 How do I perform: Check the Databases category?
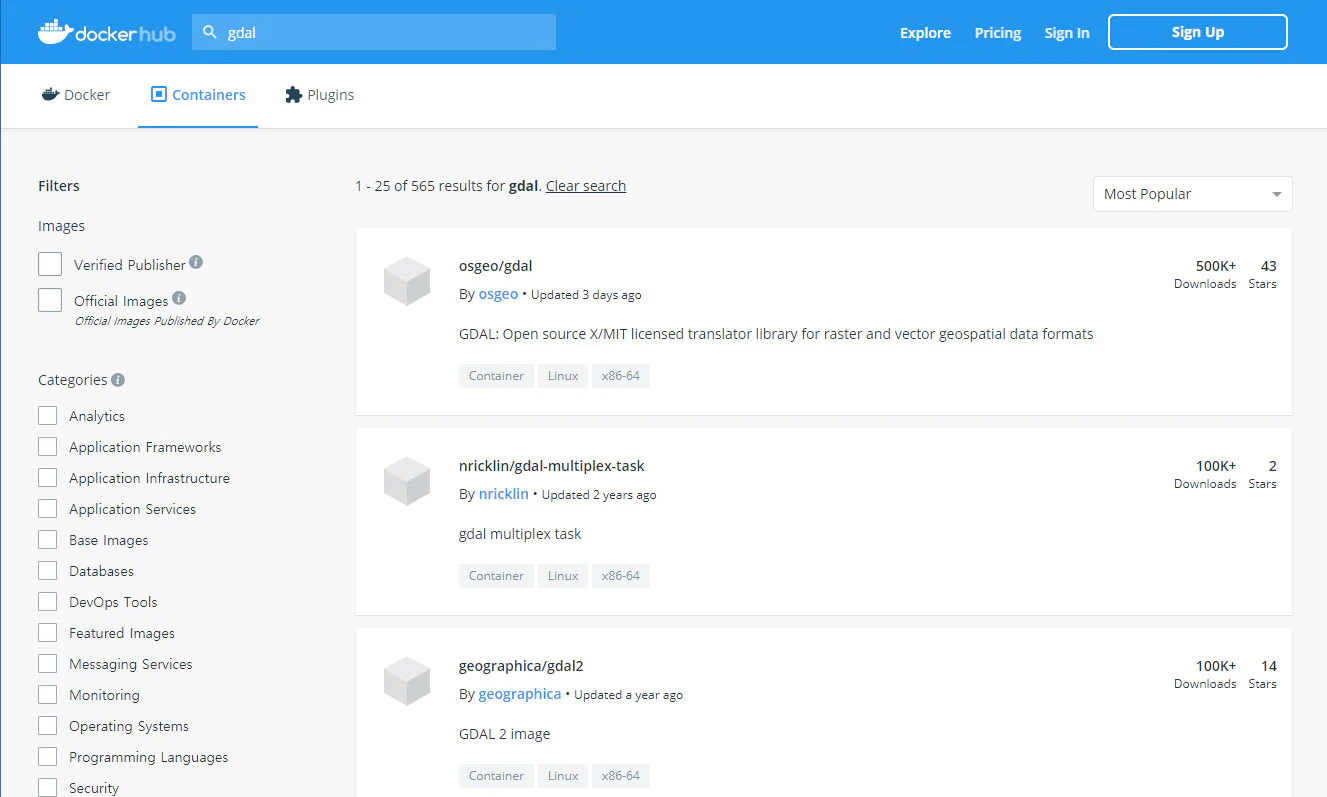pyautogui.click(x=47, y=571)
